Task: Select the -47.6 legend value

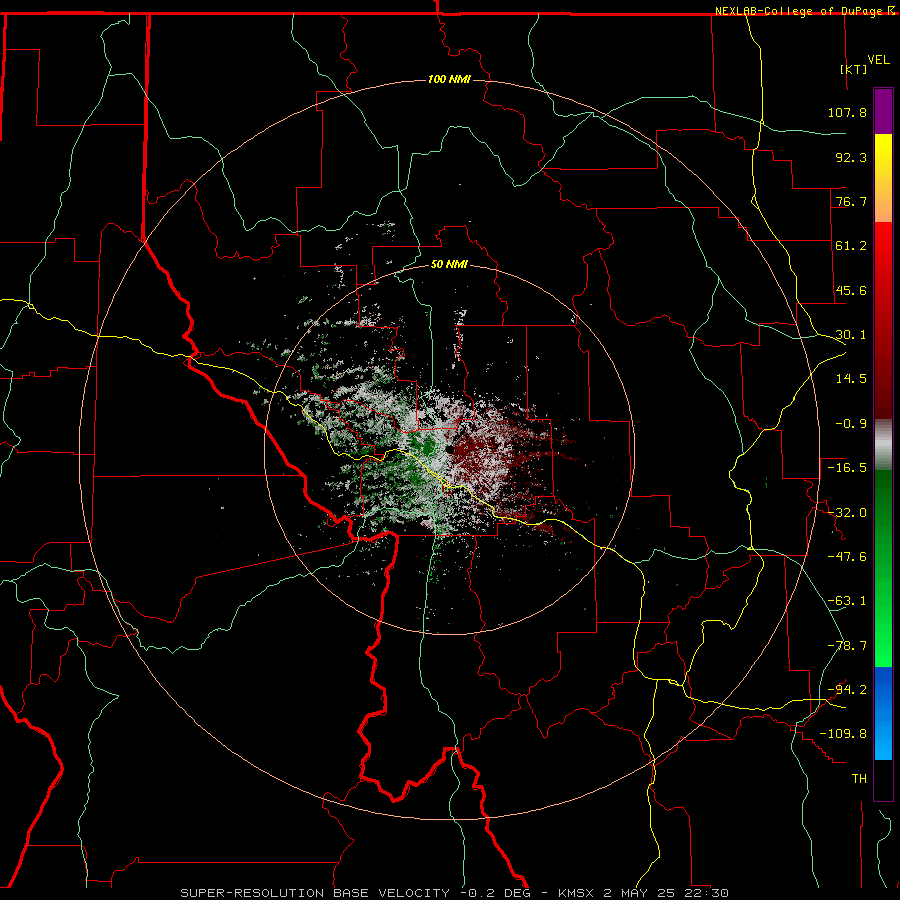Action: (x=847, y=557)
